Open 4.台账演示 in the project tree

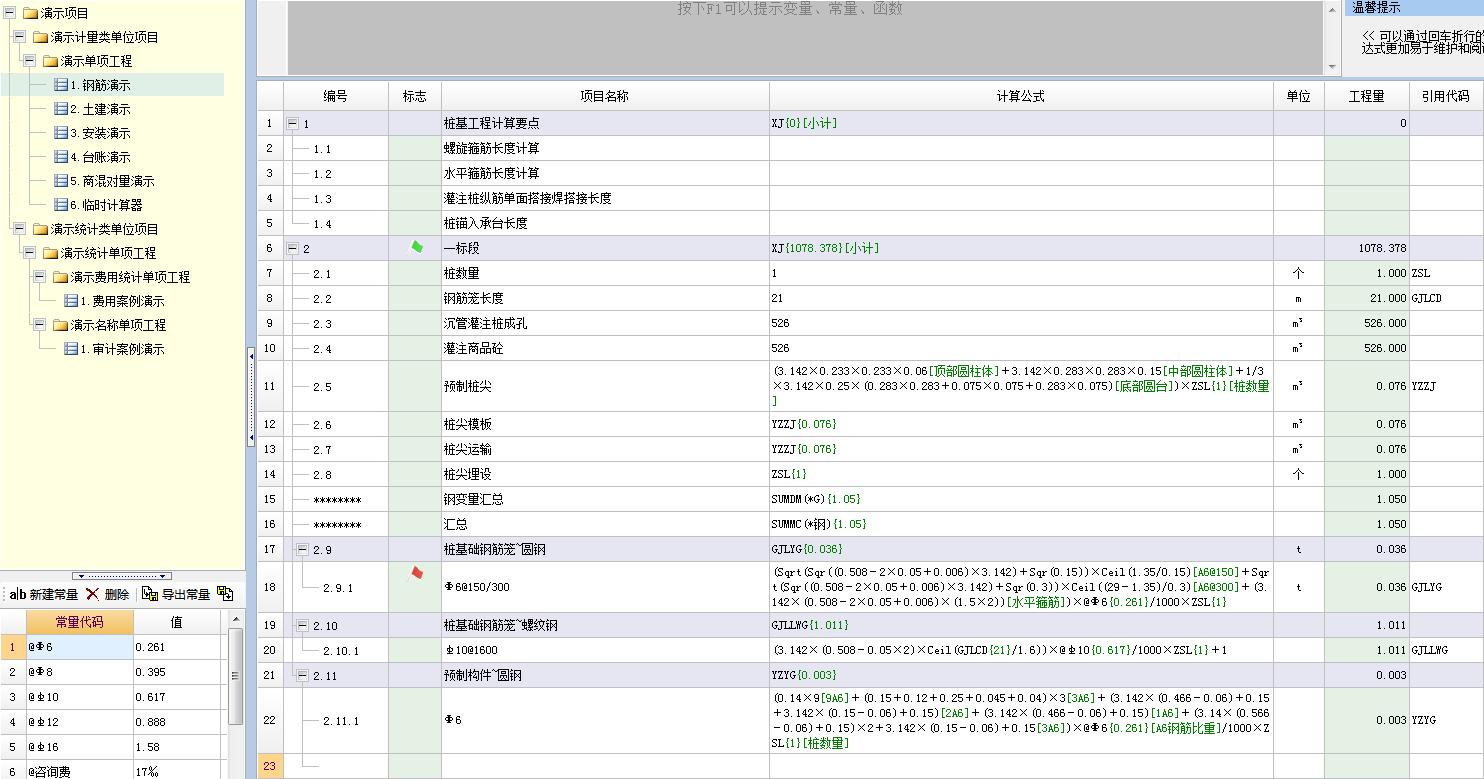tap(100, 157)
